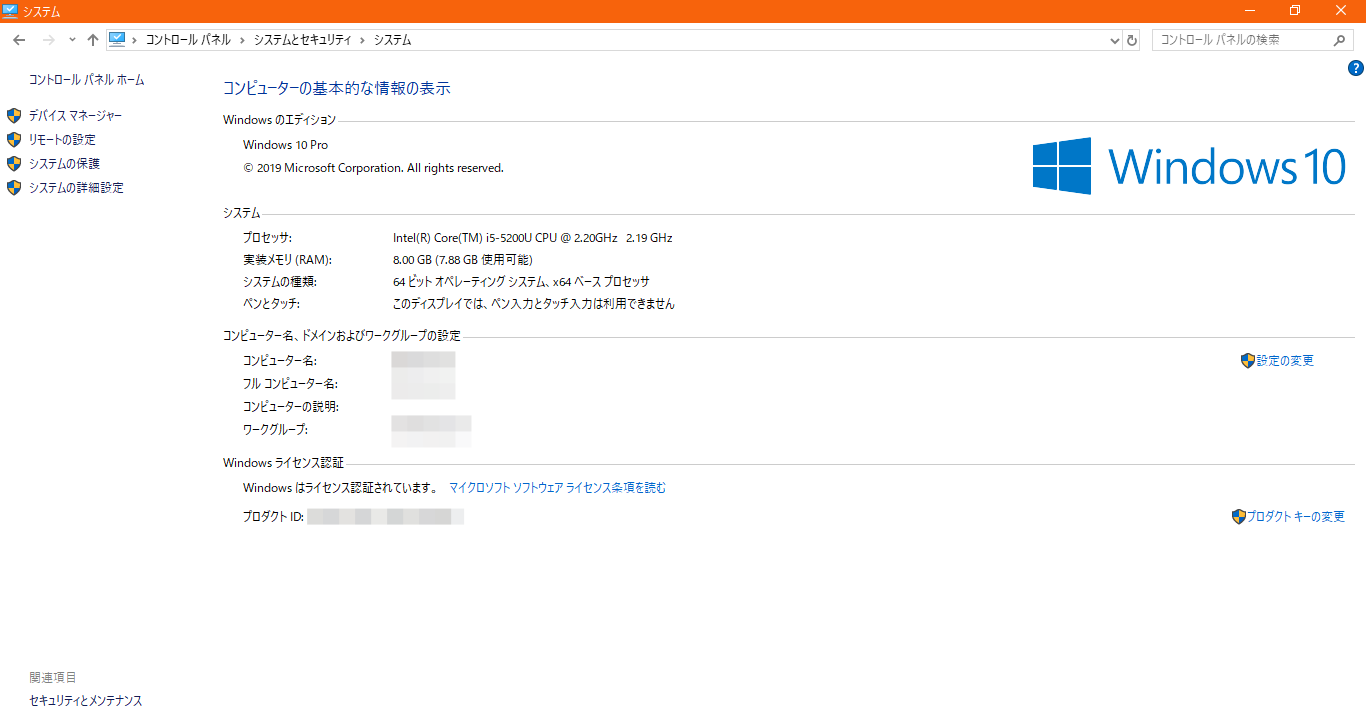The image size is (1366, 728).
Task: Click the Forward navigation arrow
Action: 48,40
